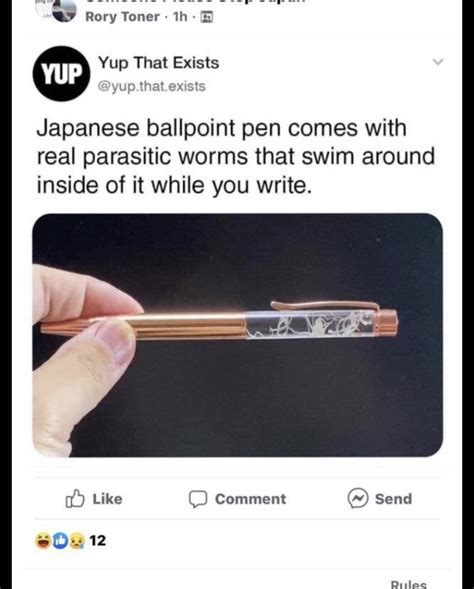The width and height of the screenshot is (474, 589).
Task: Click the Messenger Send icon
Action: (x=357, y=498)
